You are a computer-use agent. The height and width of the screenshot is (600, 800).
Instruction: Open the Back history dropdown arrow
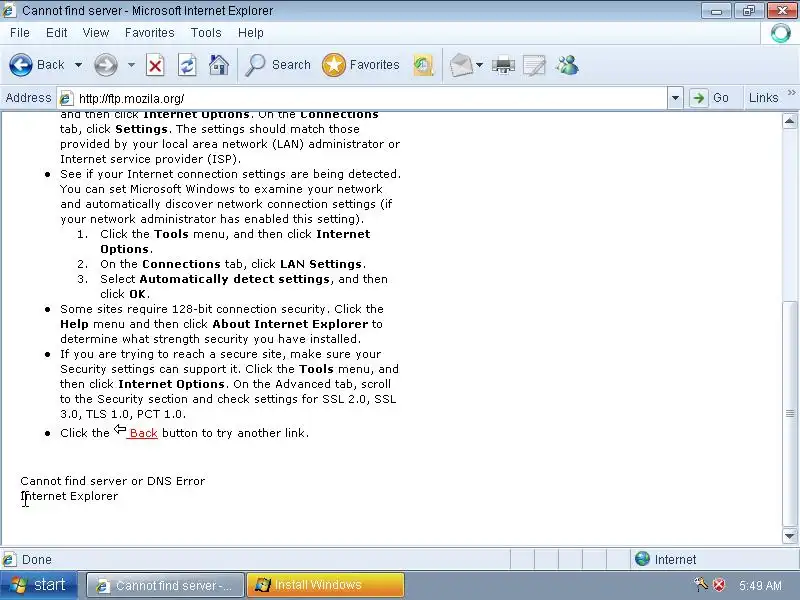(x=78, y=65)
